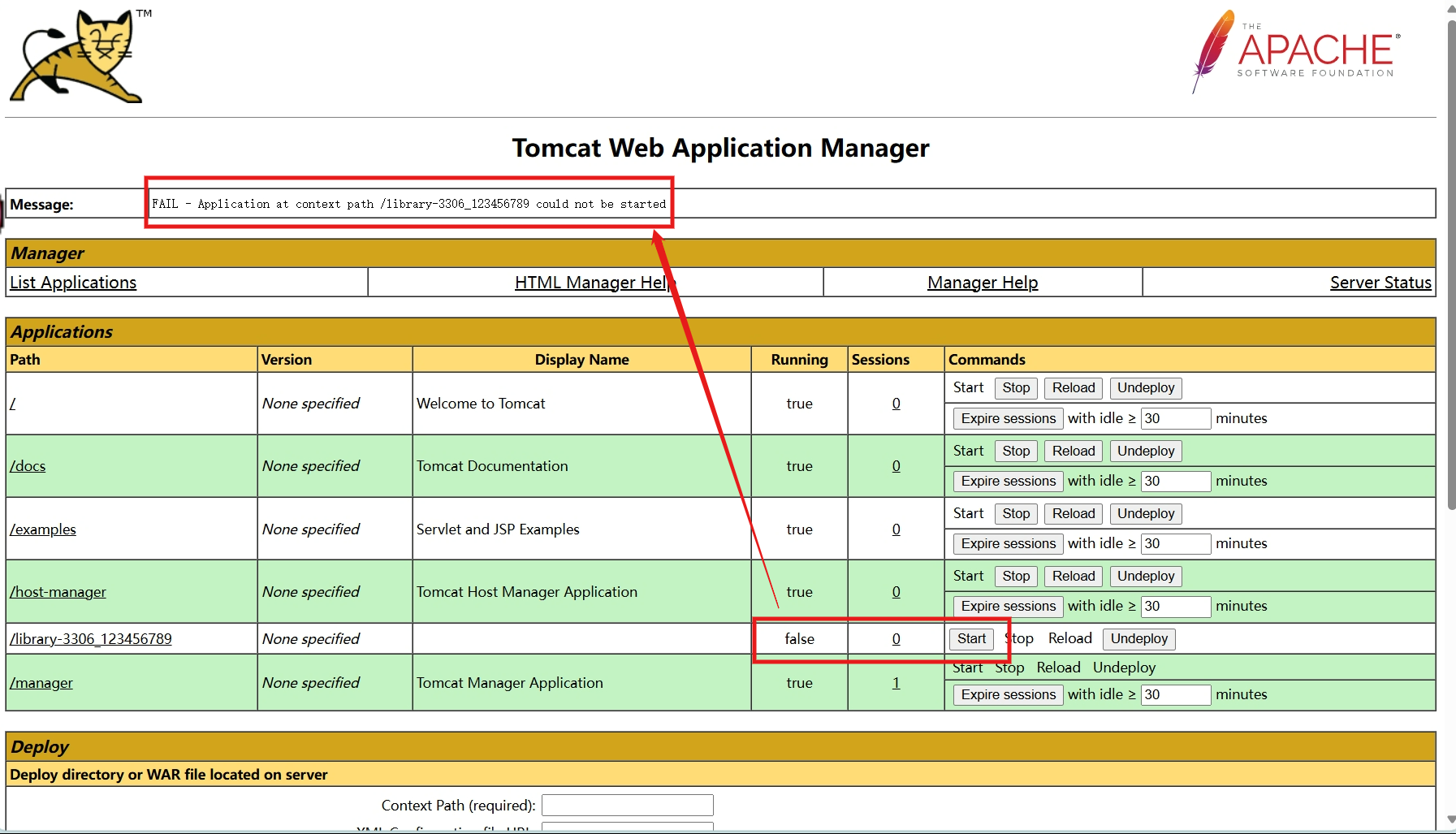Open HTML Manager Help link
The width and height of the screenshot is (1456, 834).
pyautogui.click(x=594, y=283)
